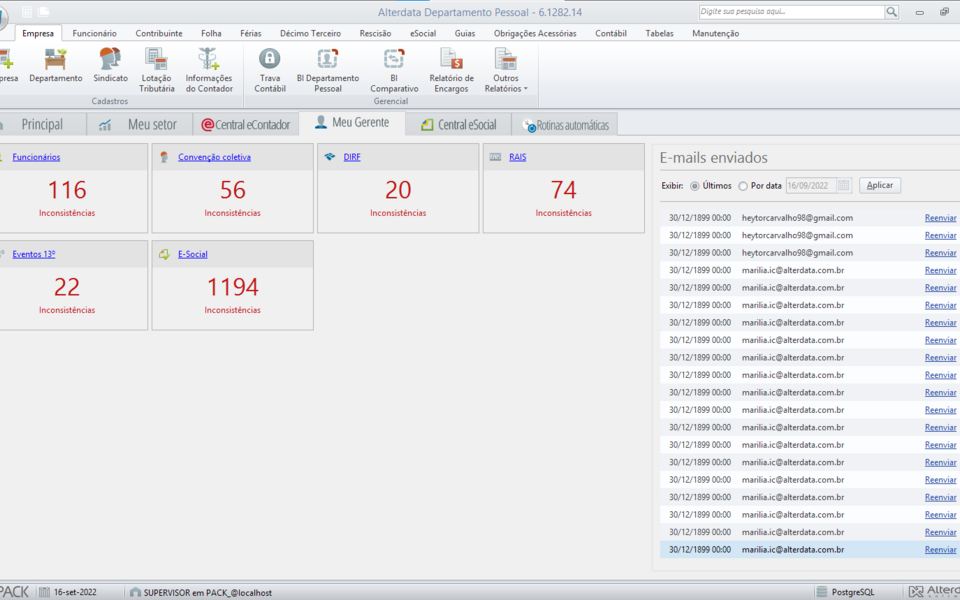Select the Últimos radio button
The image size is (960, 600).
694,186
